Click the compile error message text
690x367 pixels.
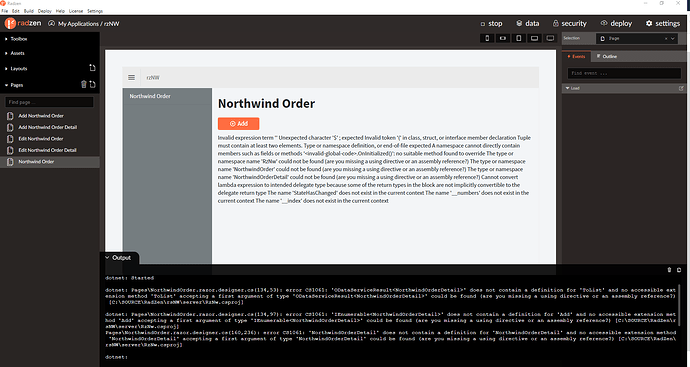pos(374,169)
